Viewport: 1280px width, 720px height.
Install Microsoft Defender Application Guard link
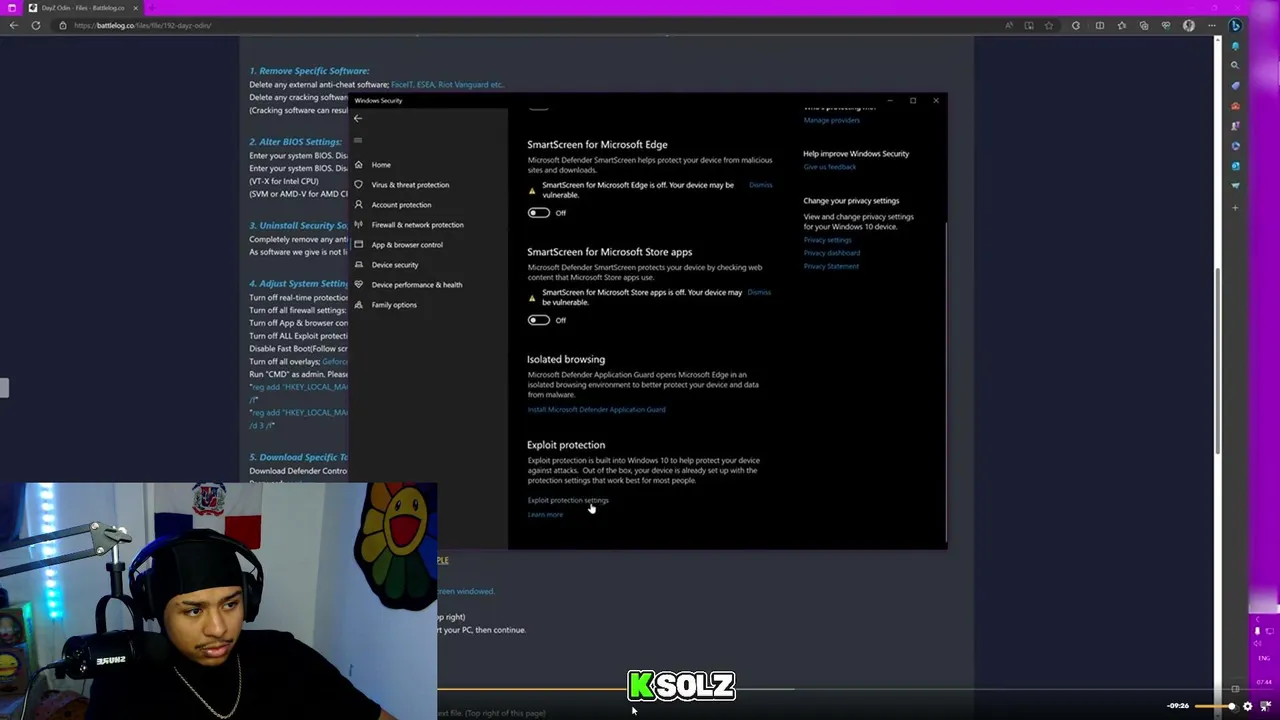click(596, 410)
